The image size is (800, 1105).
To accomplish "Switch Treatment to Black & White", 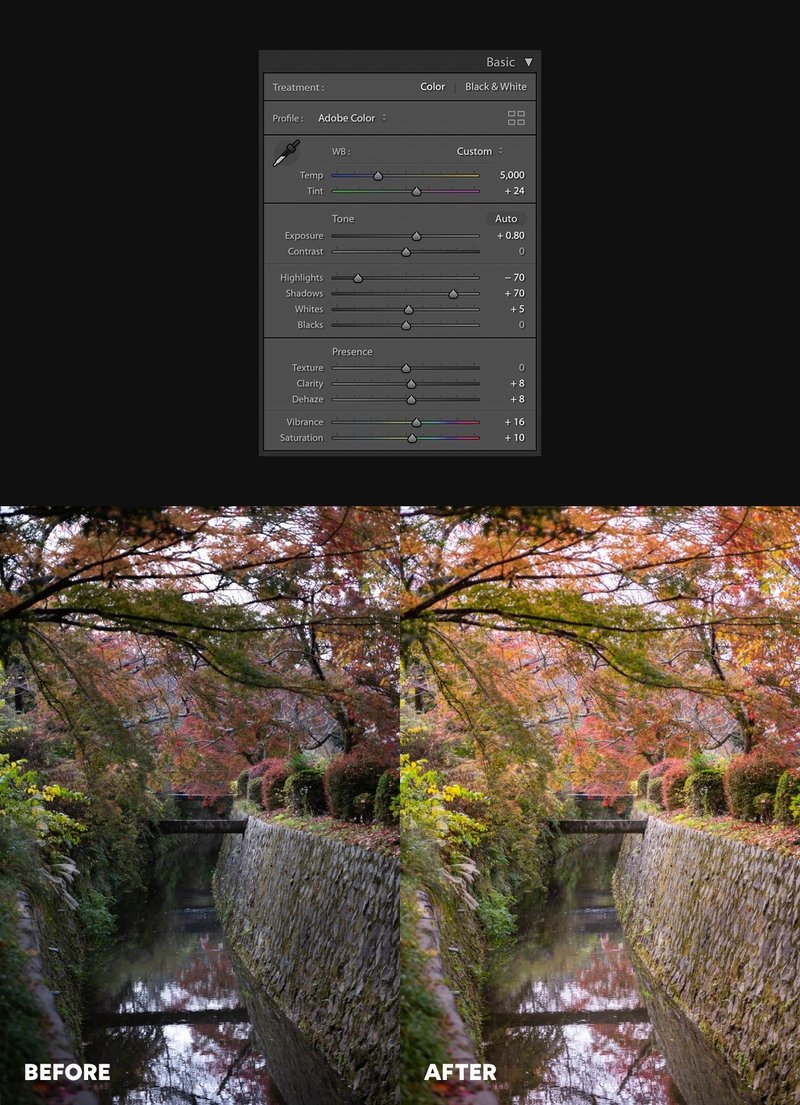I will pyautogui.click(x=496, y=87).
